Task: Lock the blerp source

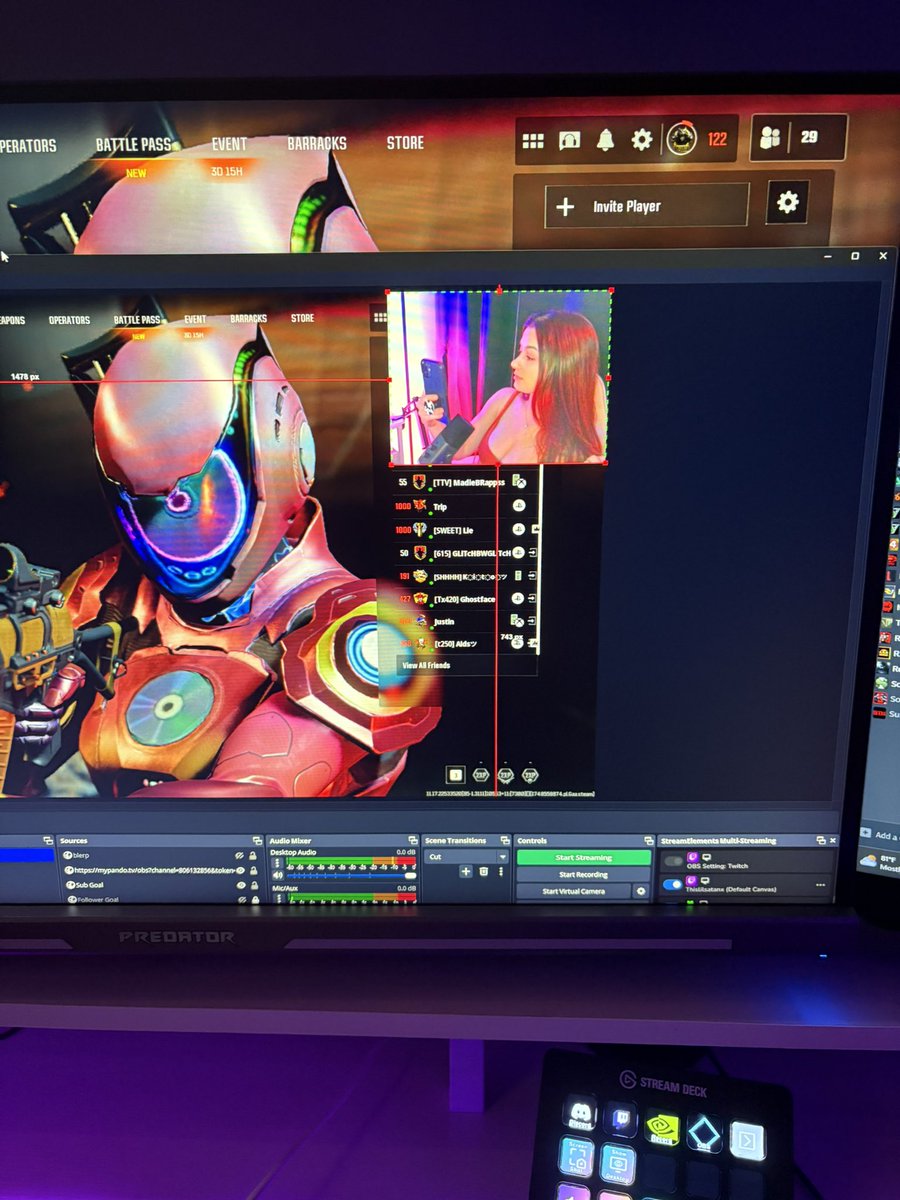Action: [253, 856]
